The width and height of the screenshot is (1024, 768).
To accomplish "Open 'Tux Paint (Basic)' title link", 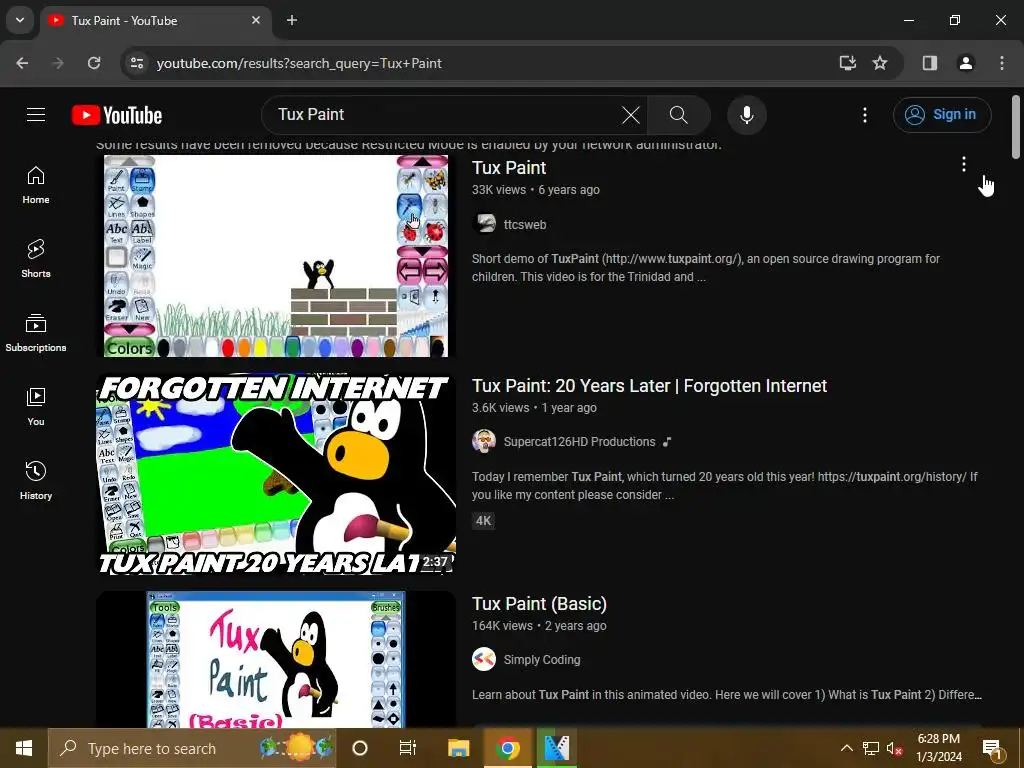I will [x=539, y=604].
